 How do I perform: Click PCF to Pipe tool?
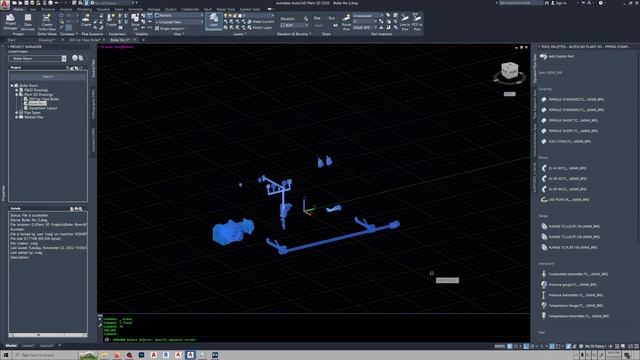[x=417, y=22]
